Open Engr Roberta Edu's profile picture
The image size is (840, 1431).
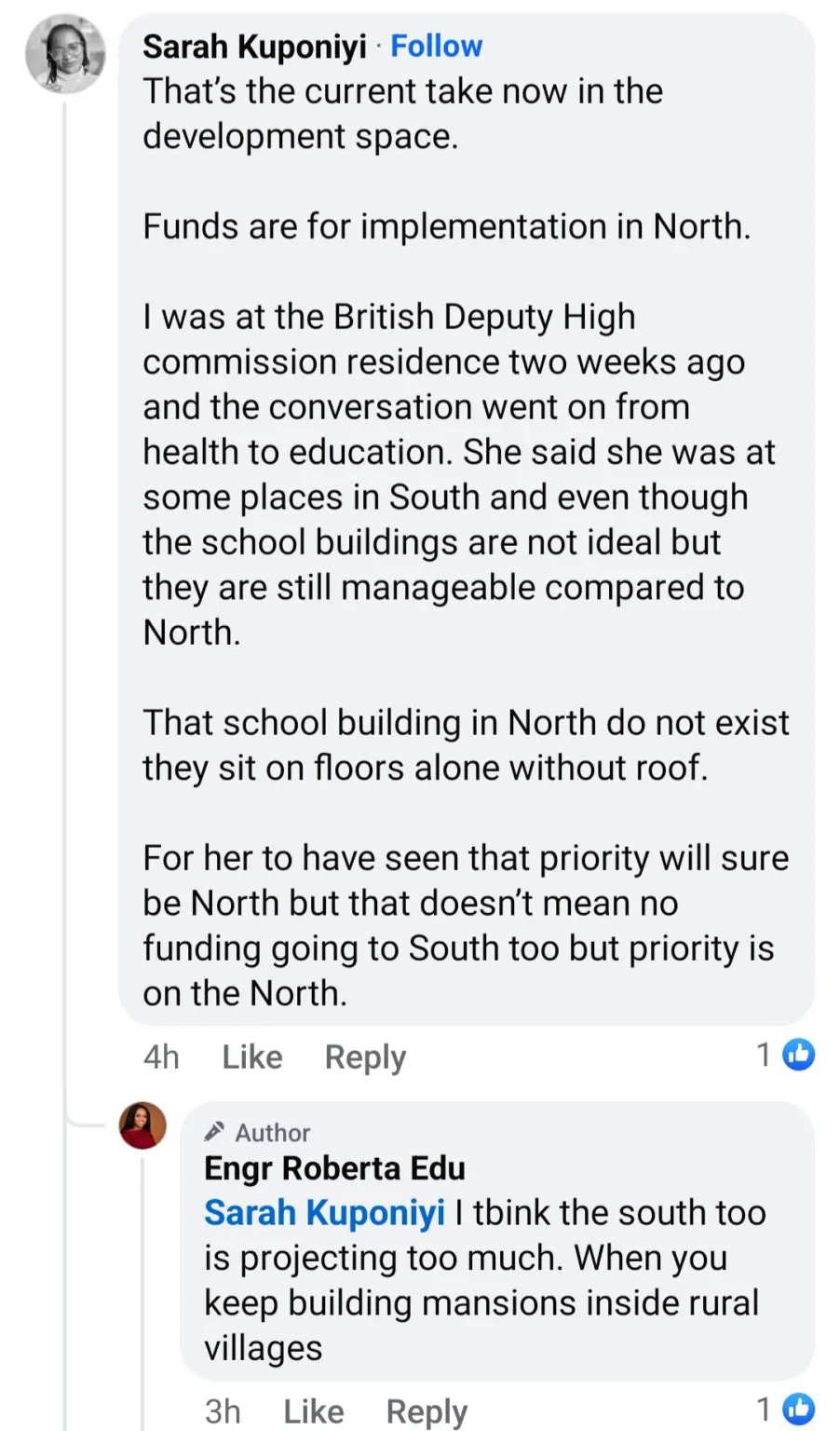tap(142, 1125)
